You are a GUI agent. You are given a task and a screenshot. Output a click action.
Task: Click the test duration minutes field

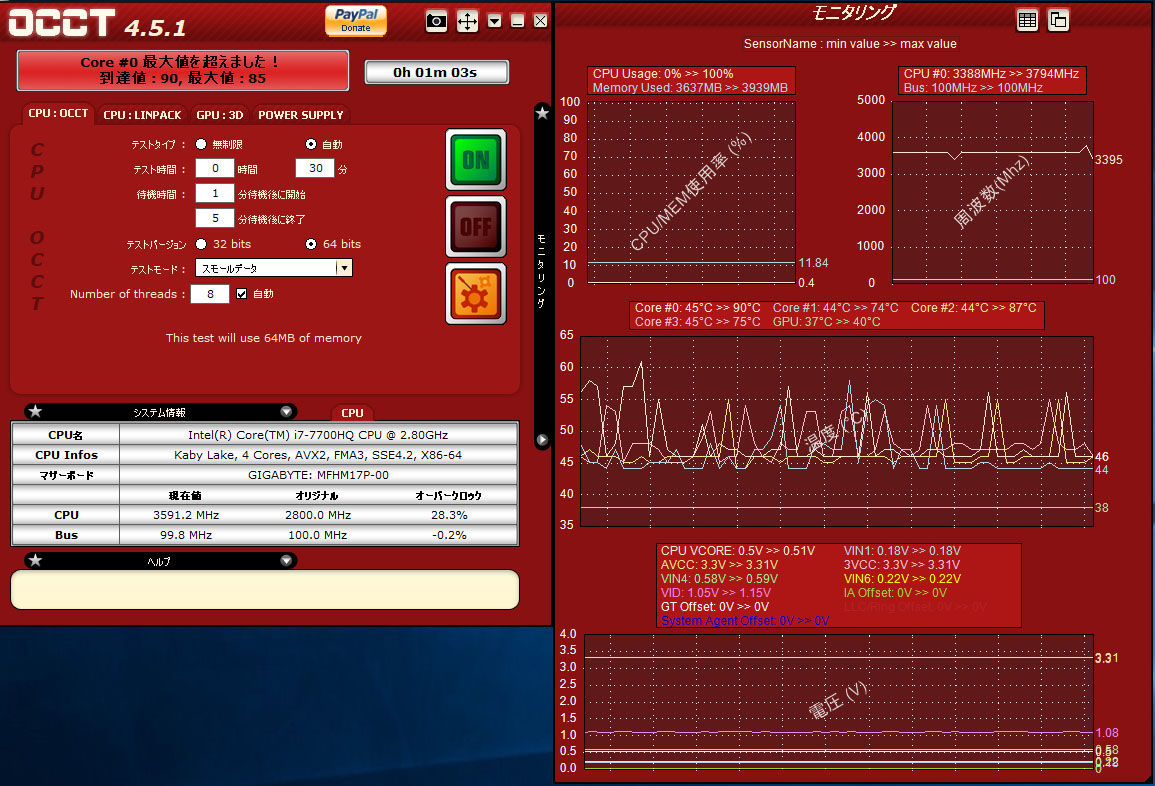click(x=314, y=169)
